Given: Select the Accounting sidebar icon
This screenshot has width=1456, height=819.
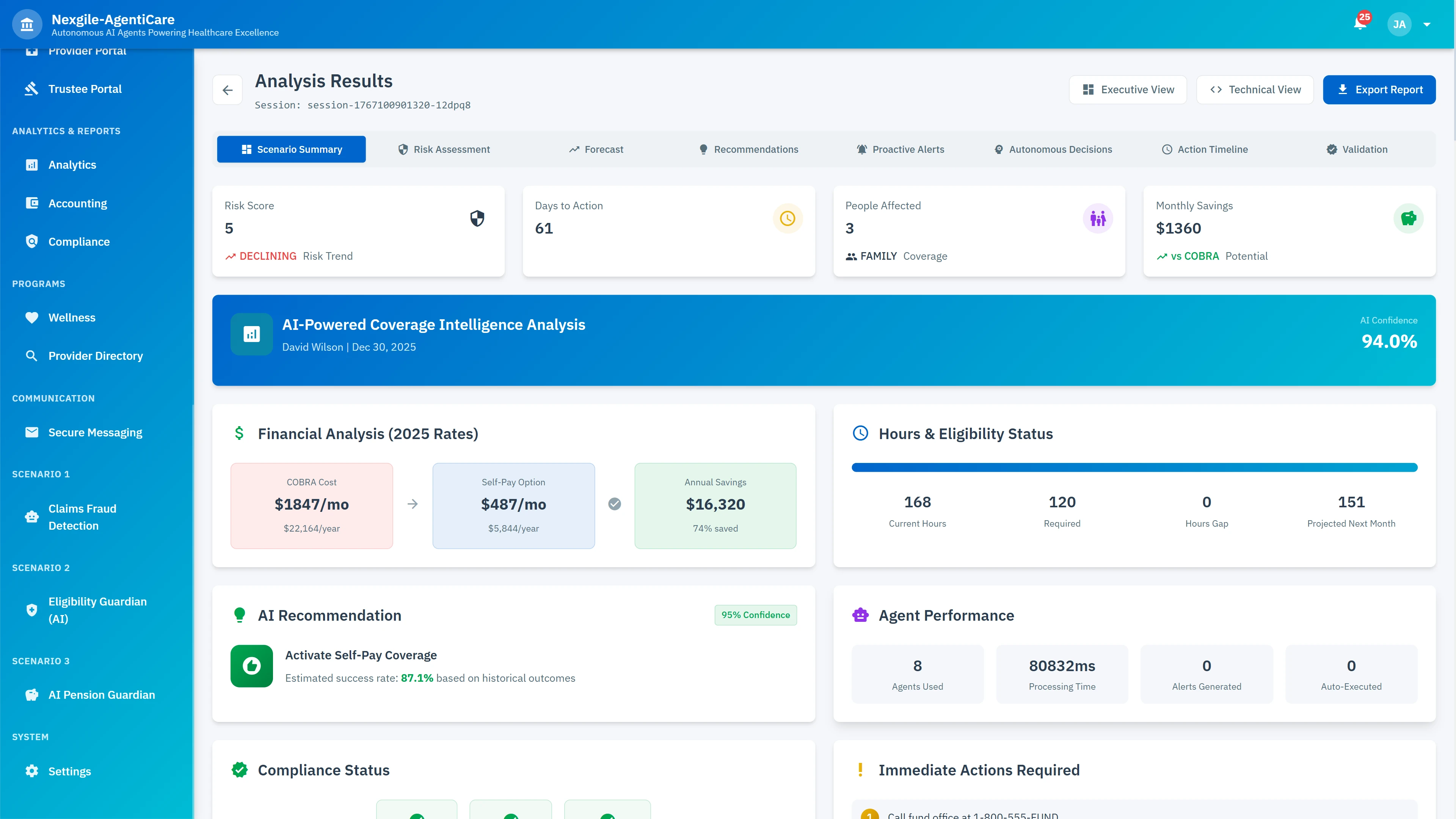Looking at the screenshot, I should click(x=32, y=203).
